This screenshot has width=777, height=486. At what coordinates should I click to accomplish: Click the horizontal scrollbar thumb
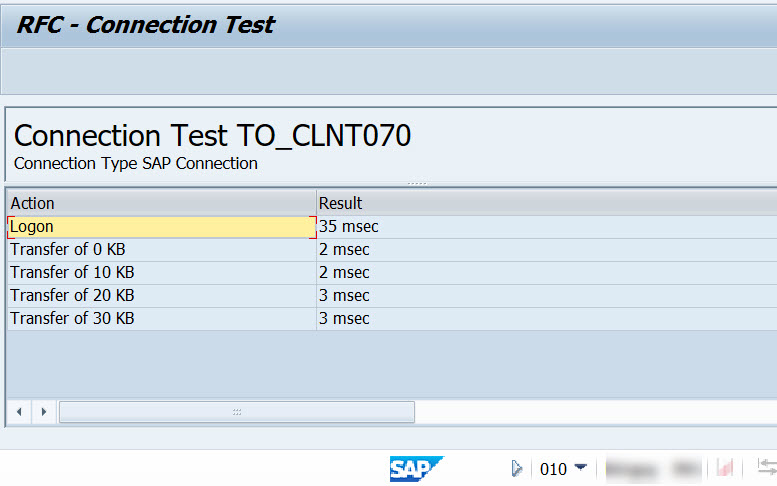[x=237, y=411]
